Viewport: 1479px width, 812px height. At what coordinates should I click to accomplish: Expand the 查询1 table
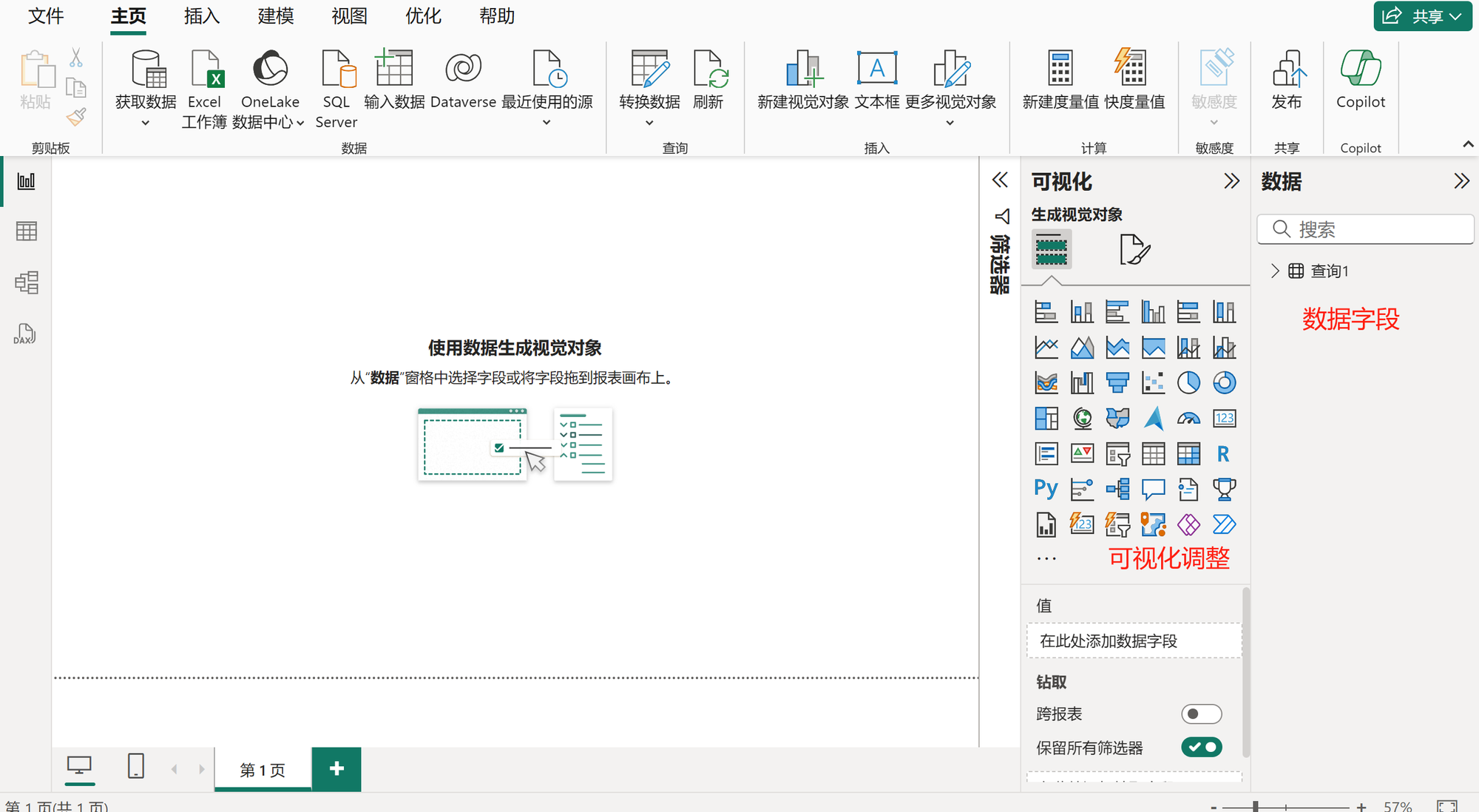pos(1275,271)
